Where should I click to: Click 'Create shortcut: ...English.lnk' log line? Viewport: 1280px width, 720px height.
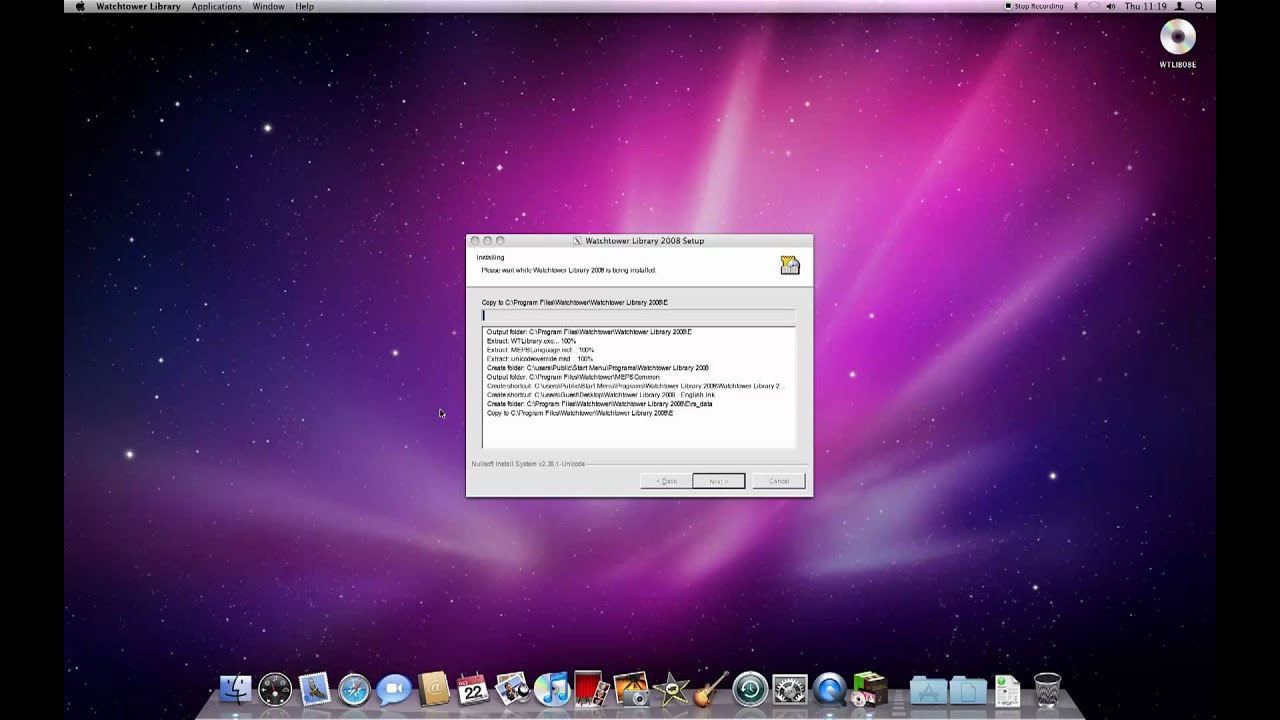(x=601, y=395)
